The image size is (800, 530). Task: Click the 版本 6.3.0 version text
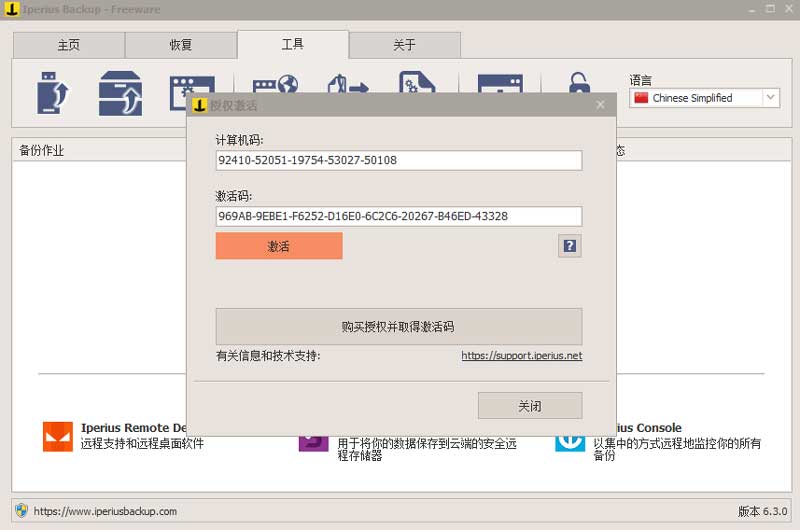(762, 511)
